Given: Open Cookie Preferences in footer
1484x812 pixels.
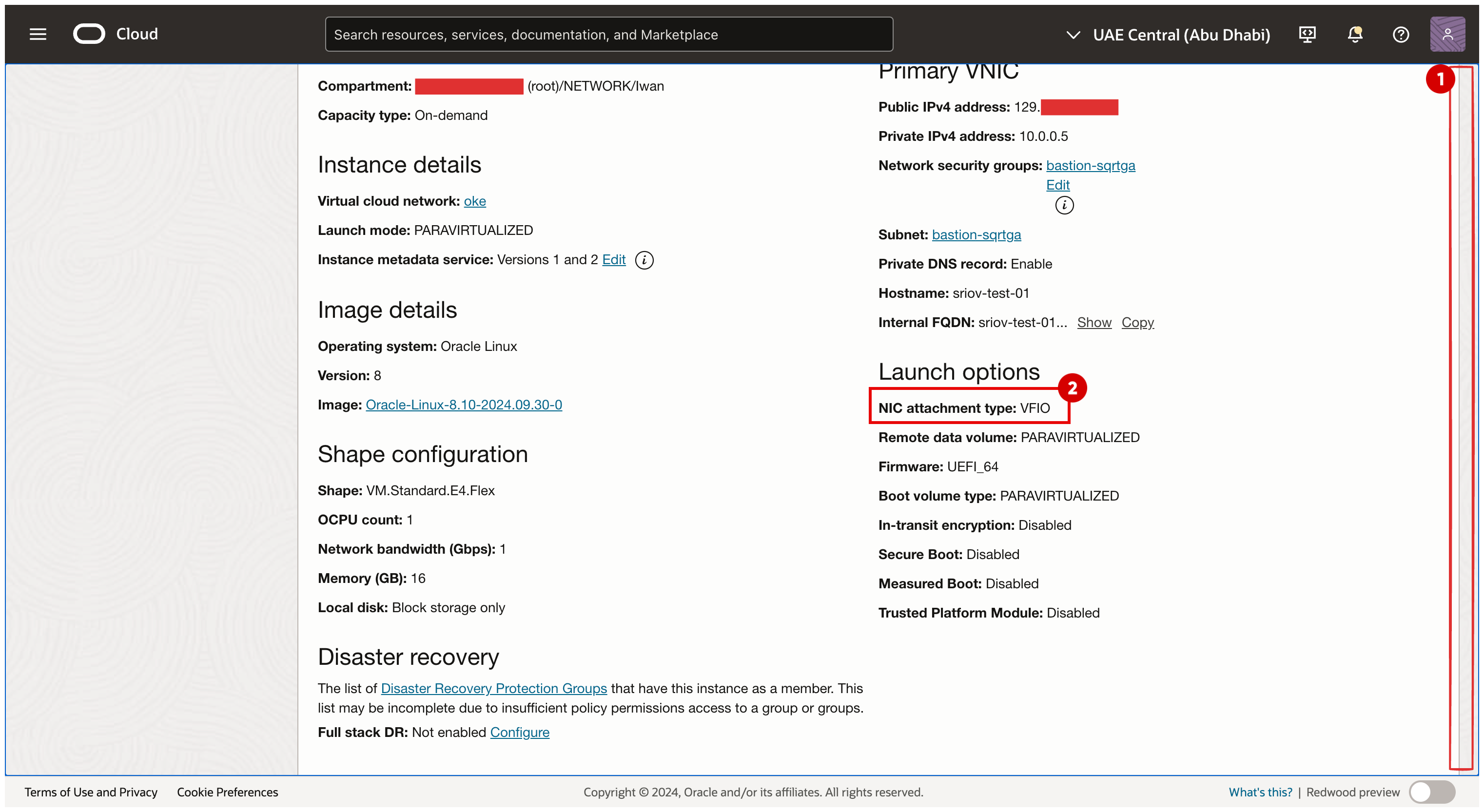Looking at the screenshot, I should click(227, 792).
